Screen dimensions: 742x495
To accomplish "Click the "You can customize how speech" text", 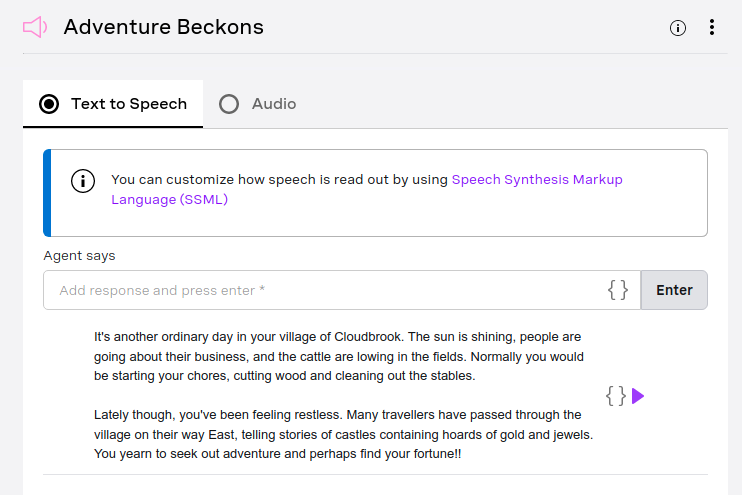I will pos(279,180).
